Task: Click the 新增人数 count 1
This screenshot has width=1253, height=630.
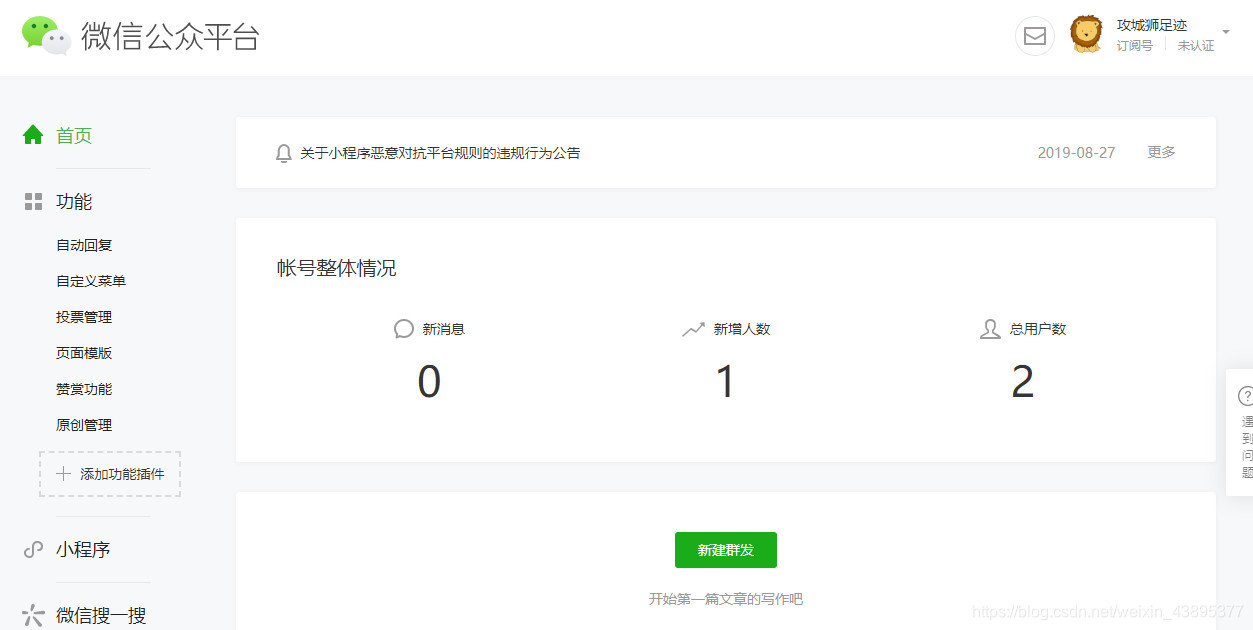Action: point(726,382)
